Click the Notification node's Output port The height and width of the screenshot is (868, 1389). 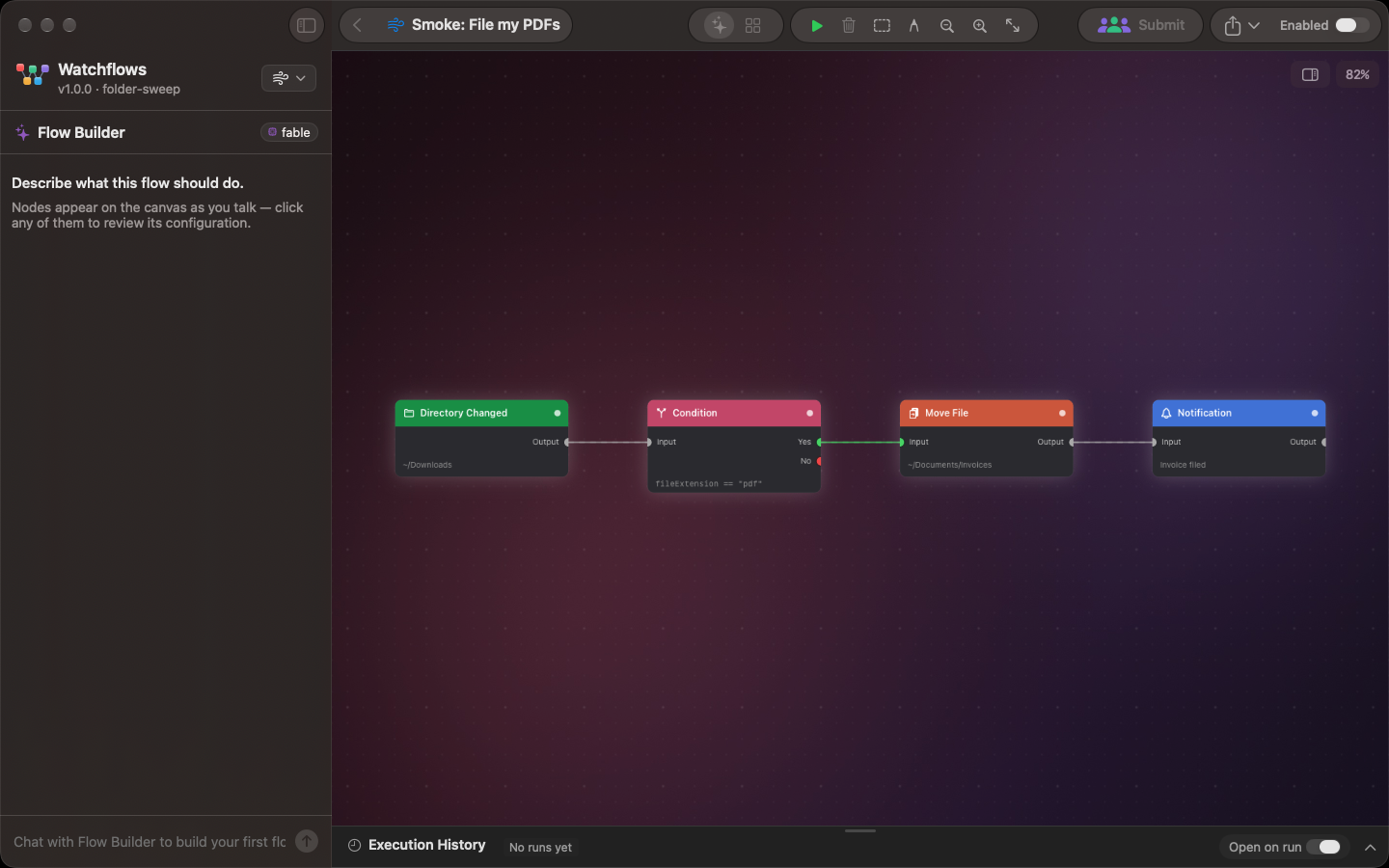point(1323,442)
